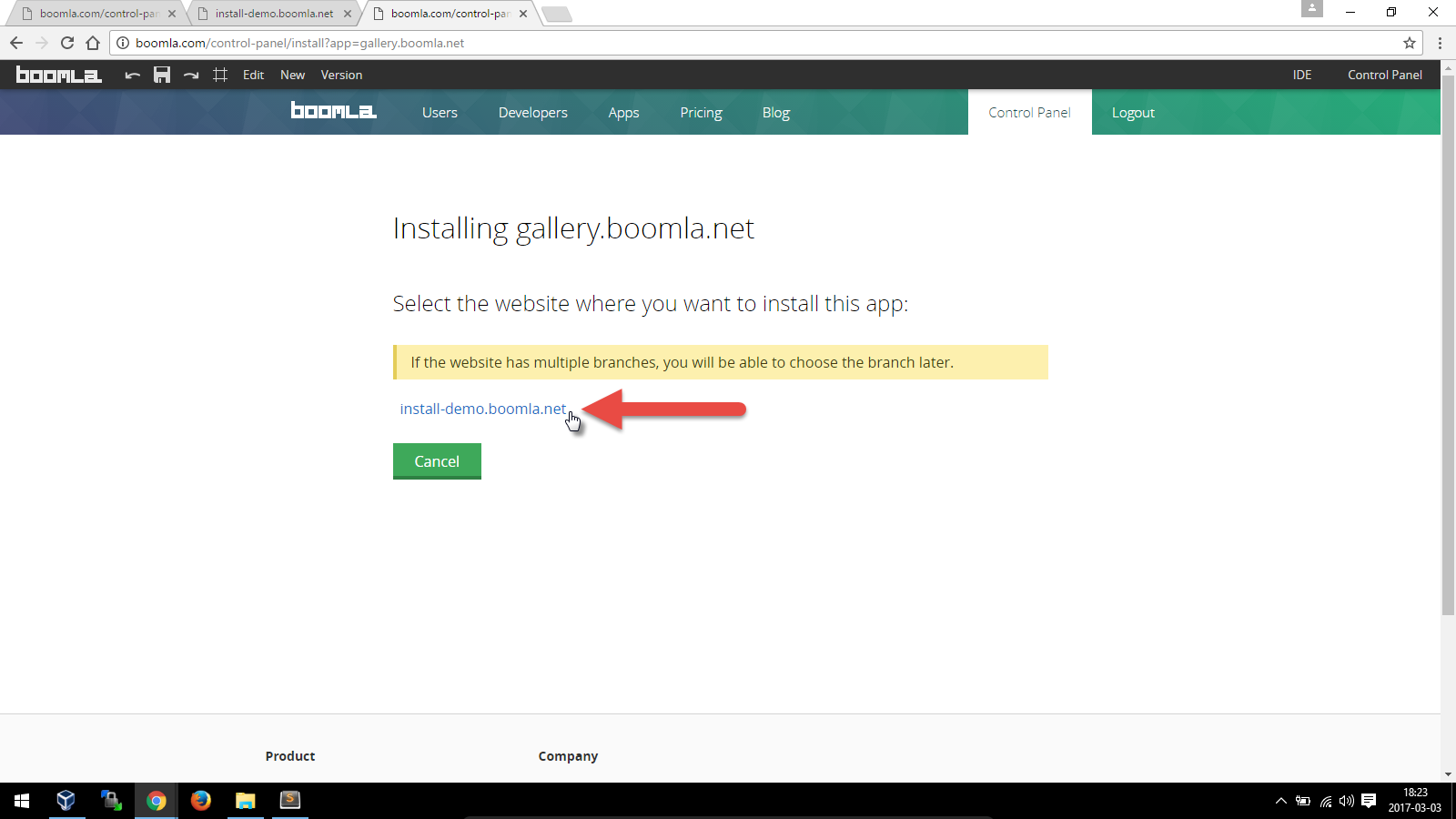This screenshot has width=1456, height=819.
Task: Click the Logout link
Action: [x=1133, y=113]
